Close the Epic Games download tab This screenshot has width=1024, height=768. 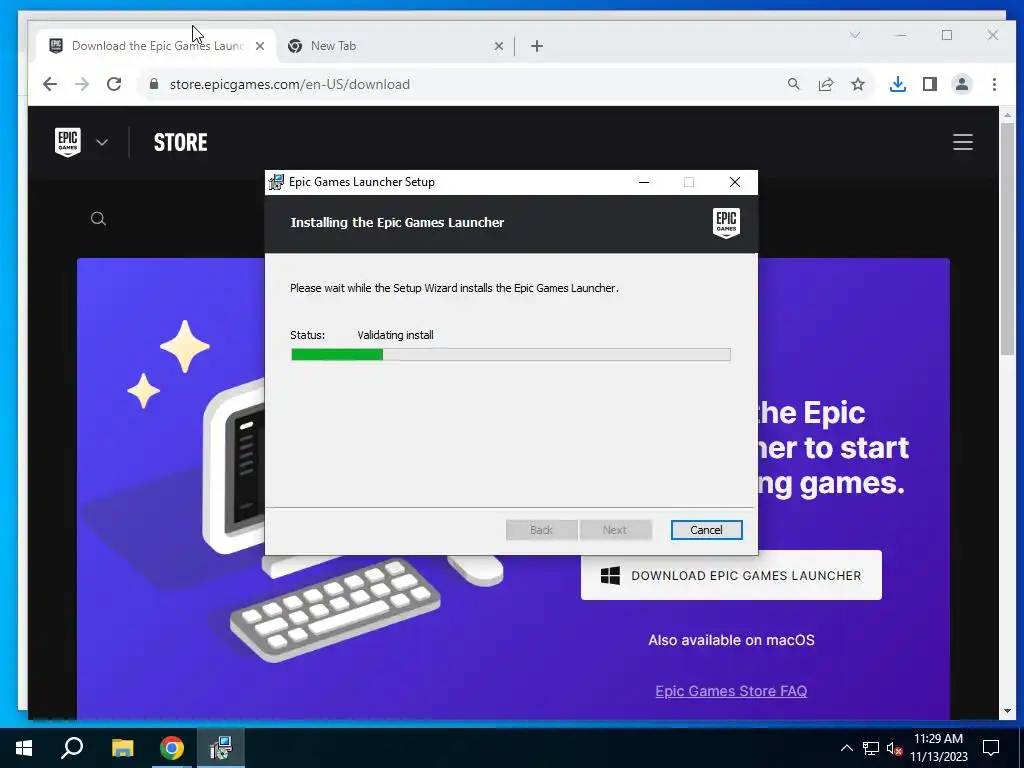point(260,46)
